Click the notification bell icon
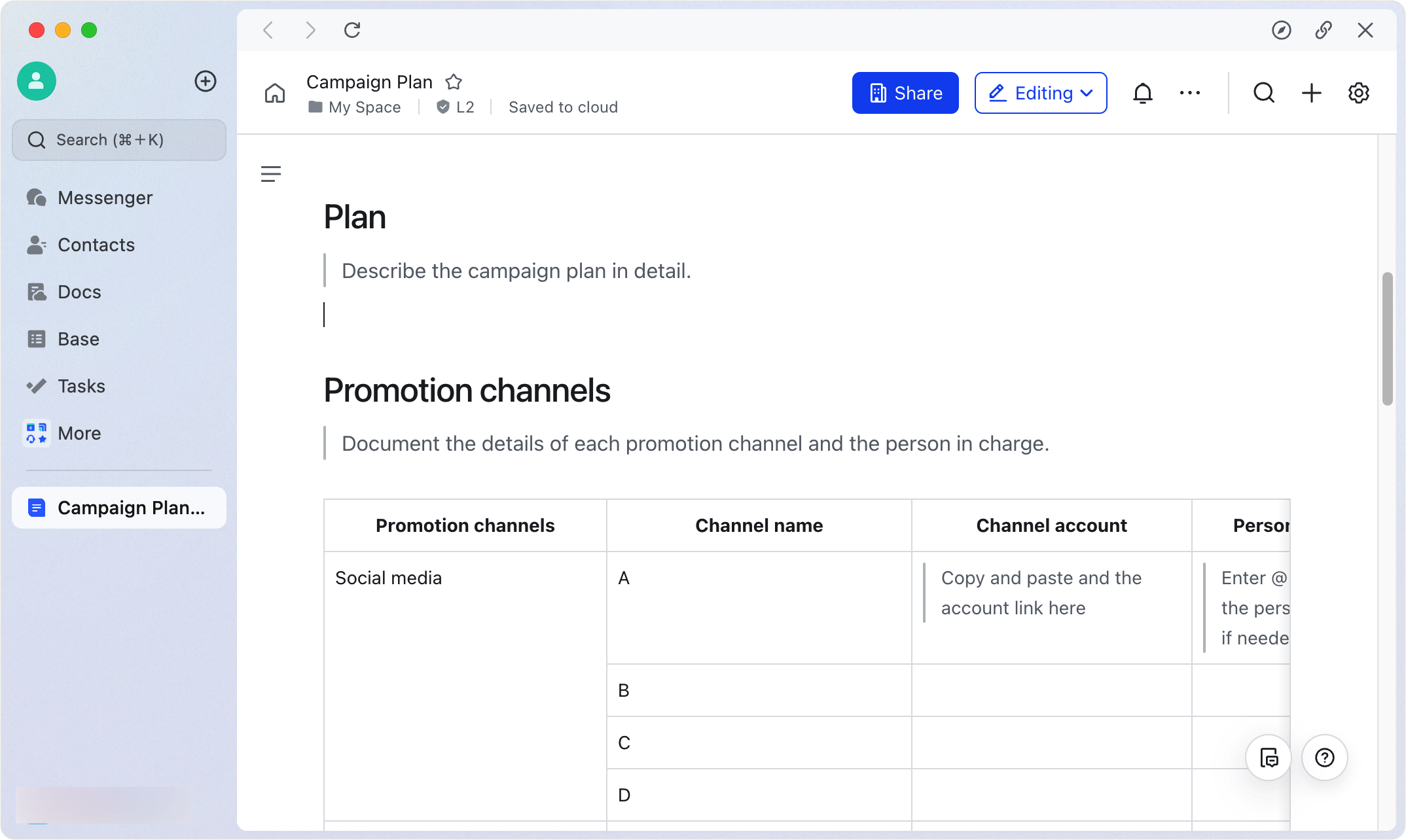This screenshot has height=840, width=1406. pyautogui.click(x=1142, y=93)
